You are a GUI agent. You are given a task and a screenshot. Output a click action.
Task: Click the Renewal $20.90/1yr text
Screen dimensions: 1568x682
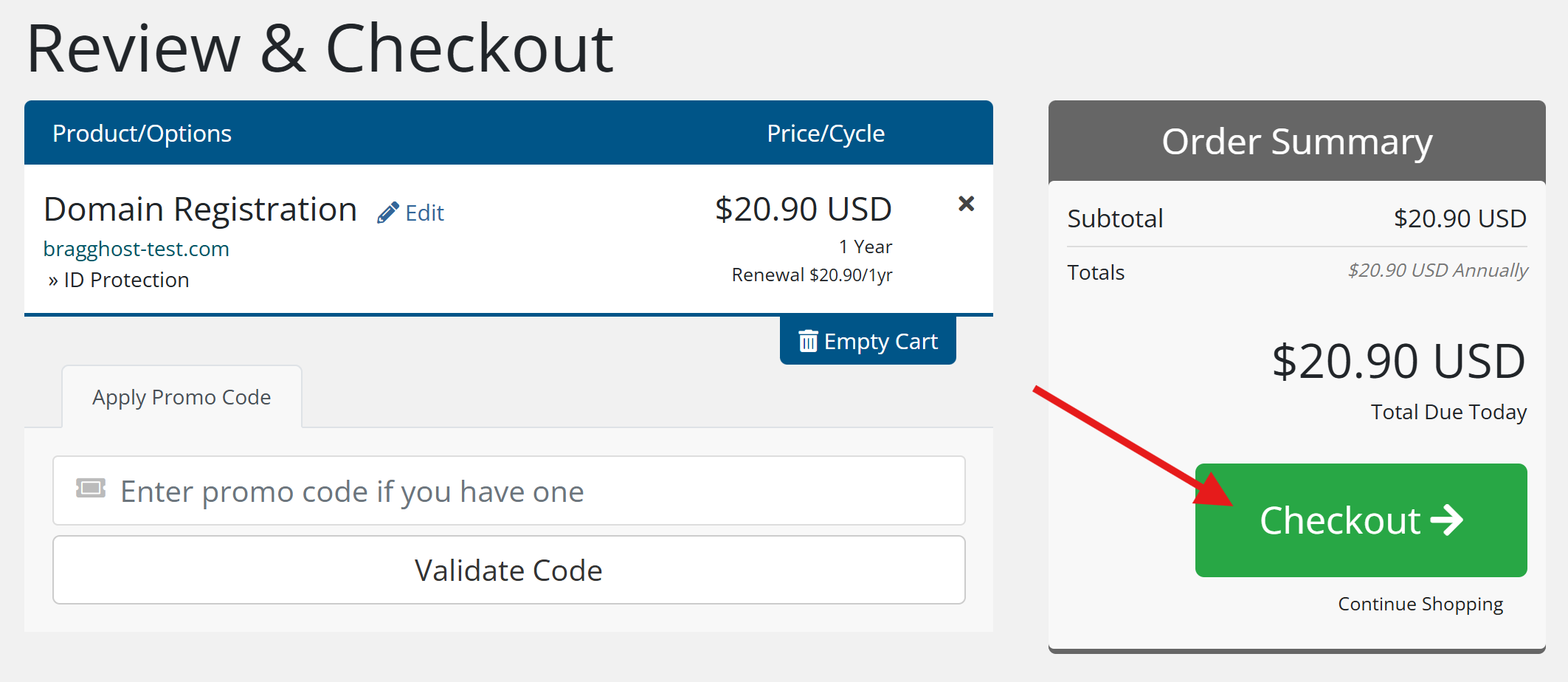(812, 275)
